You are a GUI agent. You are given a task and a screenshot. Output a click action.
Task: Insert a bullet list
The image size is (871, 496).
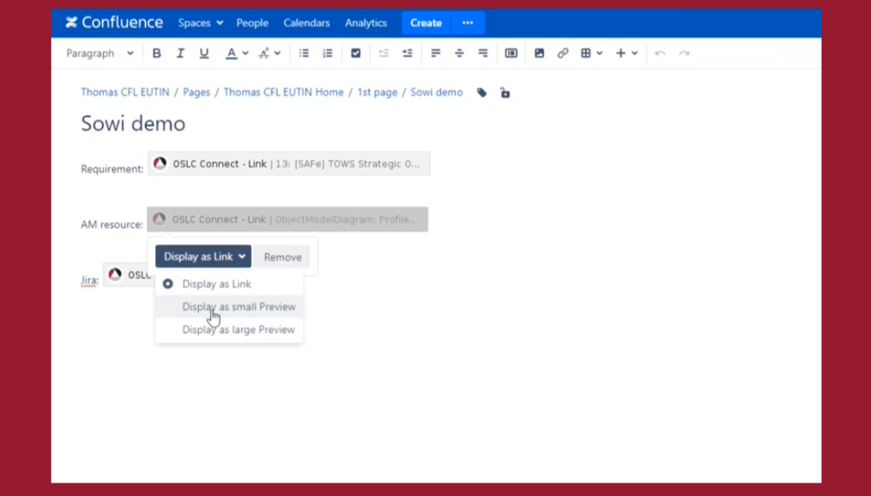point(304,53)
